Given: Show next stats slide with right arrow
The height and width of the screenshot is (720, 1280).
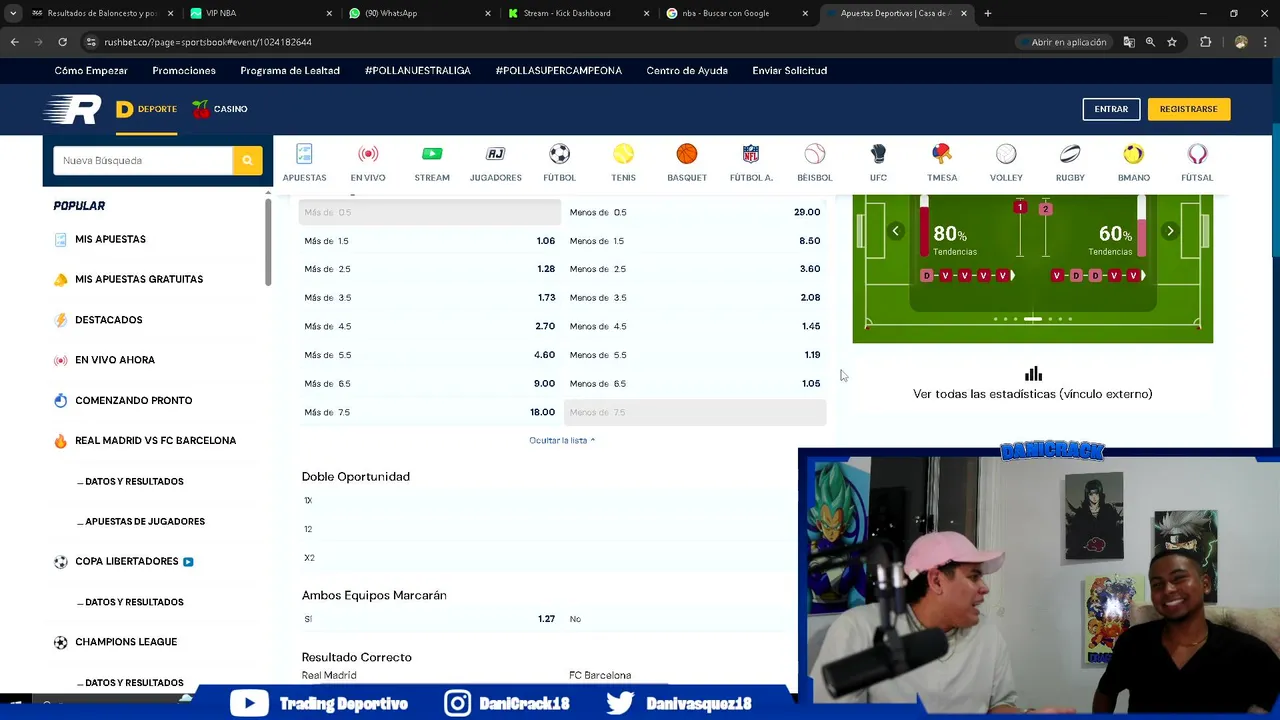Looking at the screenshot, I should 1170,231.
